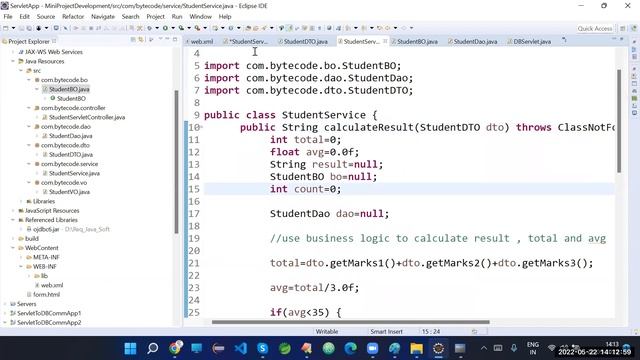Viewport: 640px width, 360px height.
Task: Click the External Tools run icon
Action: pos(197,28)
